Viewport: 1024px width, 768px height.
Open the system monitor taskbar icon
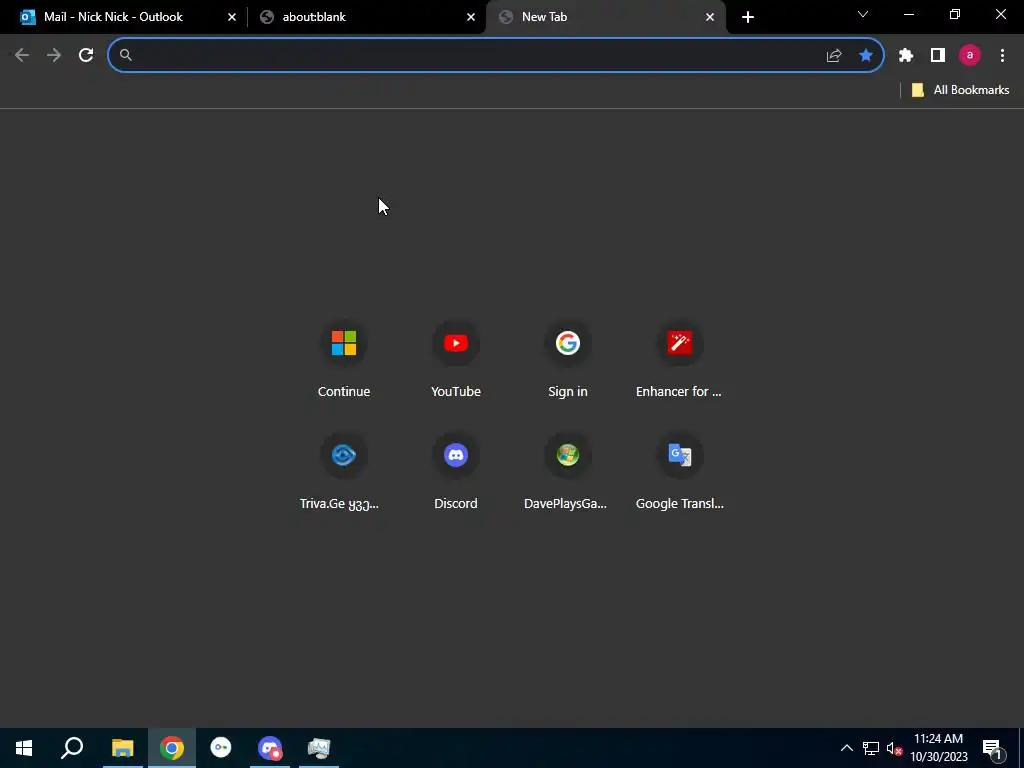[319, 748]
